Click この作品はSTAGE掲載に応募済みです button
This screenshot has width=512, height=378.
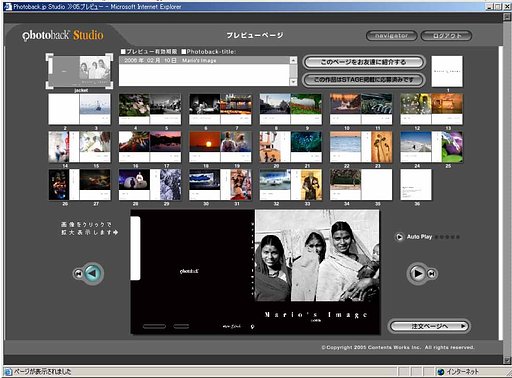pyautogui.click(x=364, y=80)
